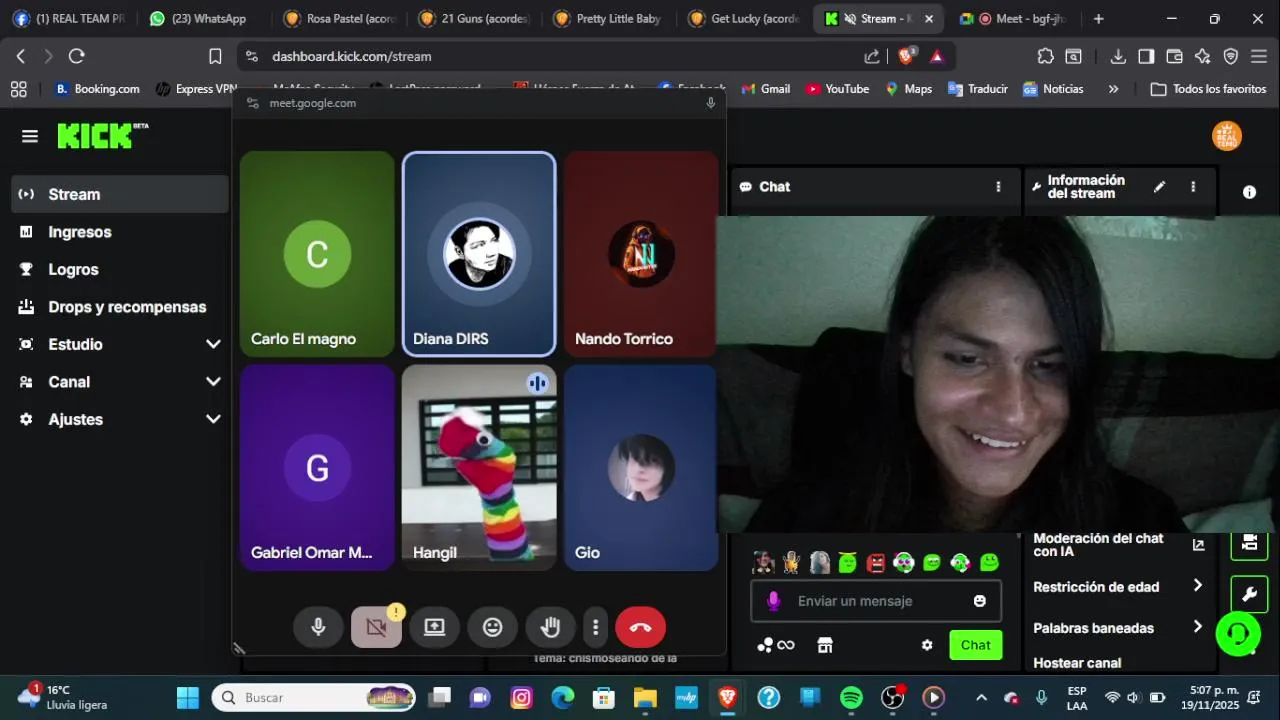The height and width of the screenshot is (720, 1280).
Task: Click info circle icon in Kick header
Action: 1249,192
